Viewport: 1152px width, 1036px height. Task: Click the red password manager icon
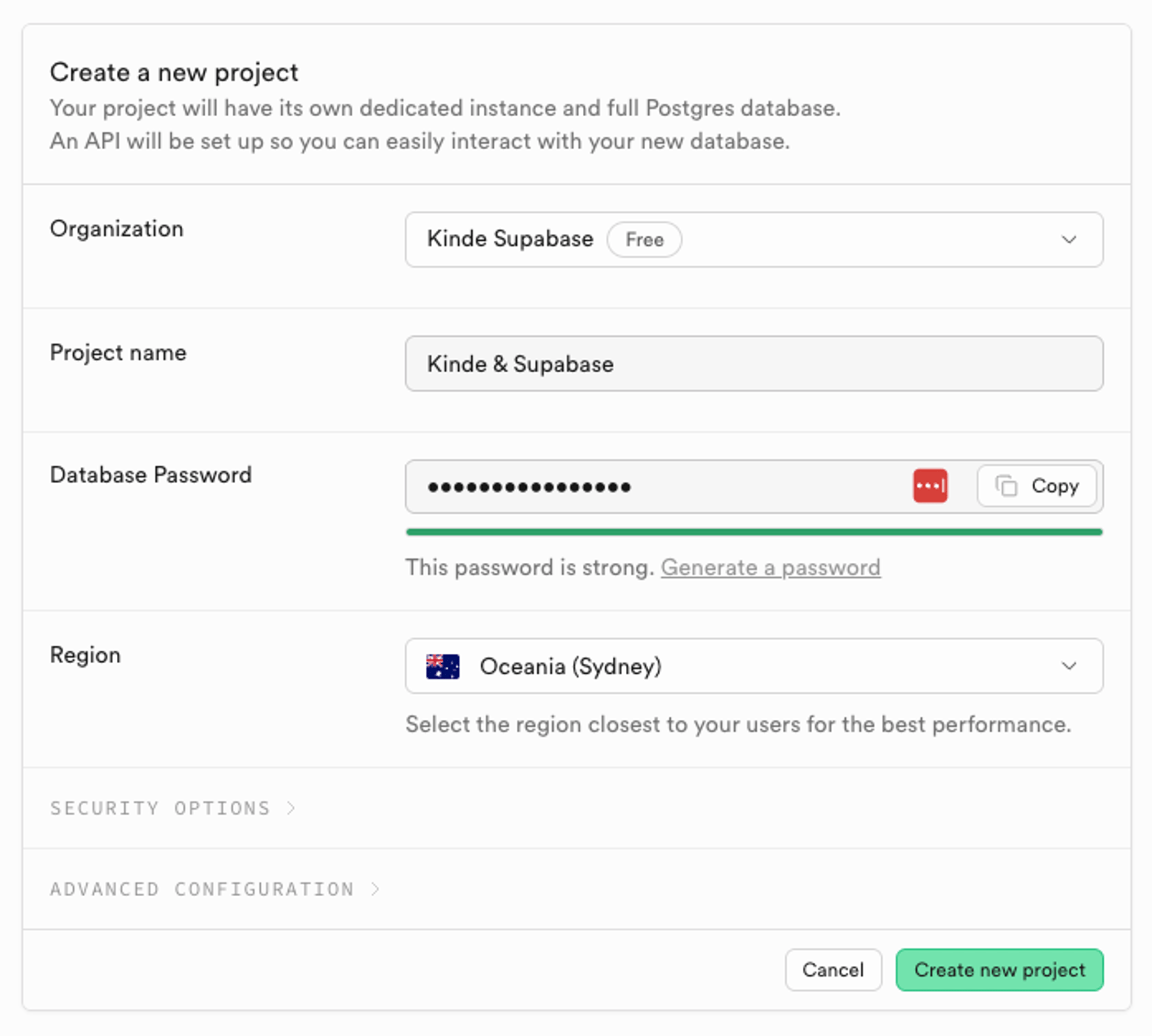point(931,487)
